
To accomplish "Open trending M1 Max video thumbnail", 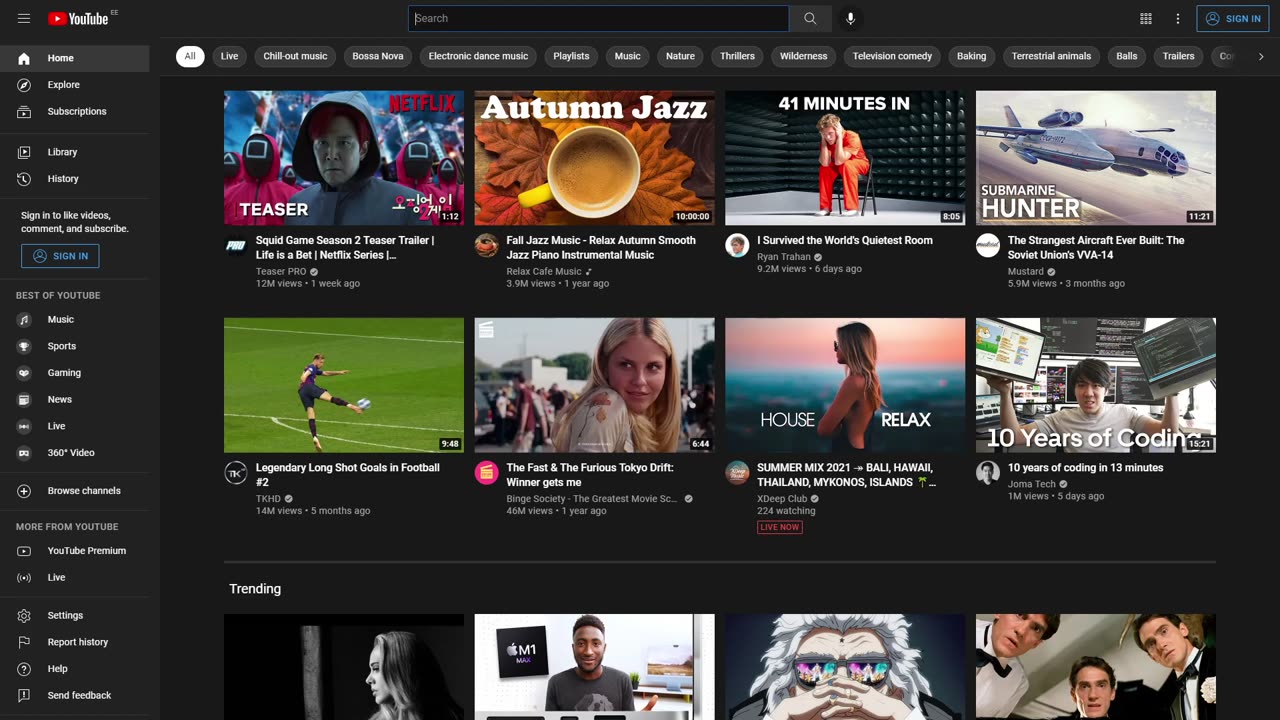I will pyautogui.click(x=595, y=667).
